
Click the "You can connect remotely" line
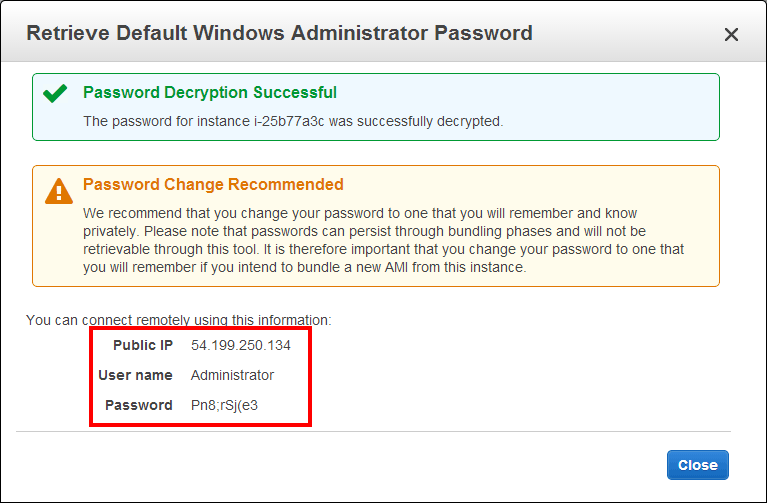178,320
